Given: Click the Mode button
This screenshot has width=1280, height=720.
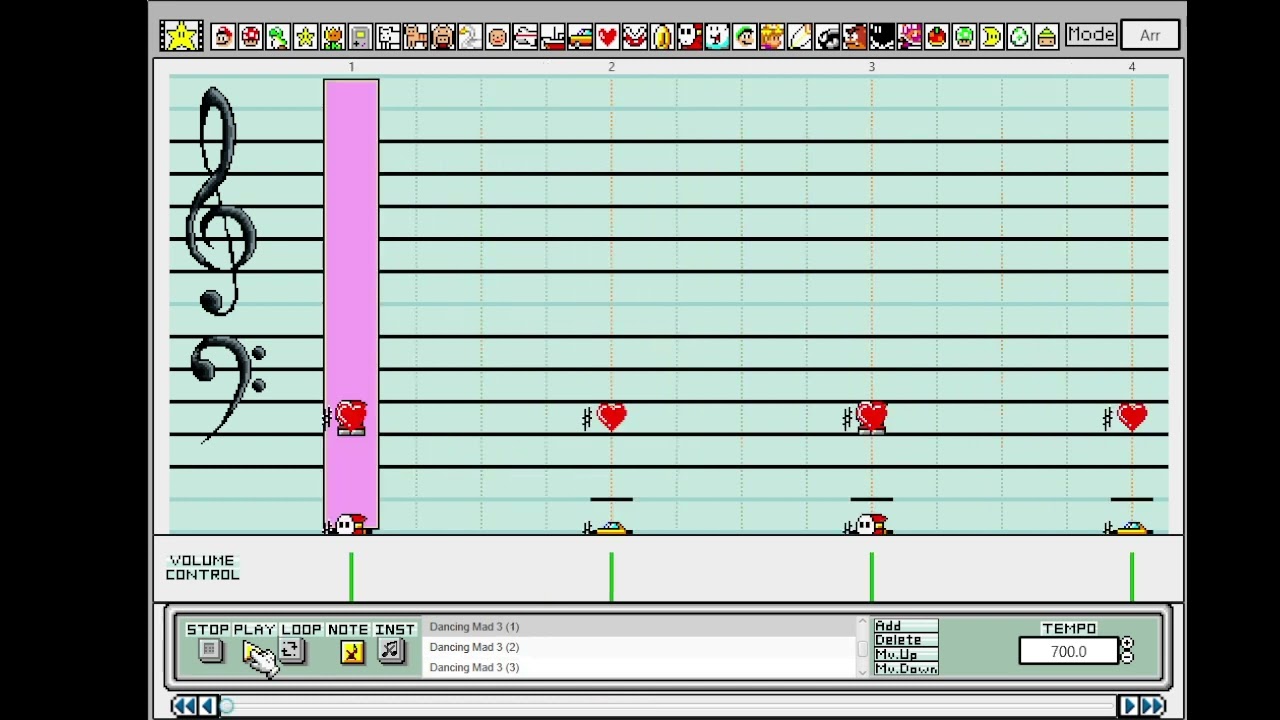Looking at the screenshot, I should tap(1090, 35).
